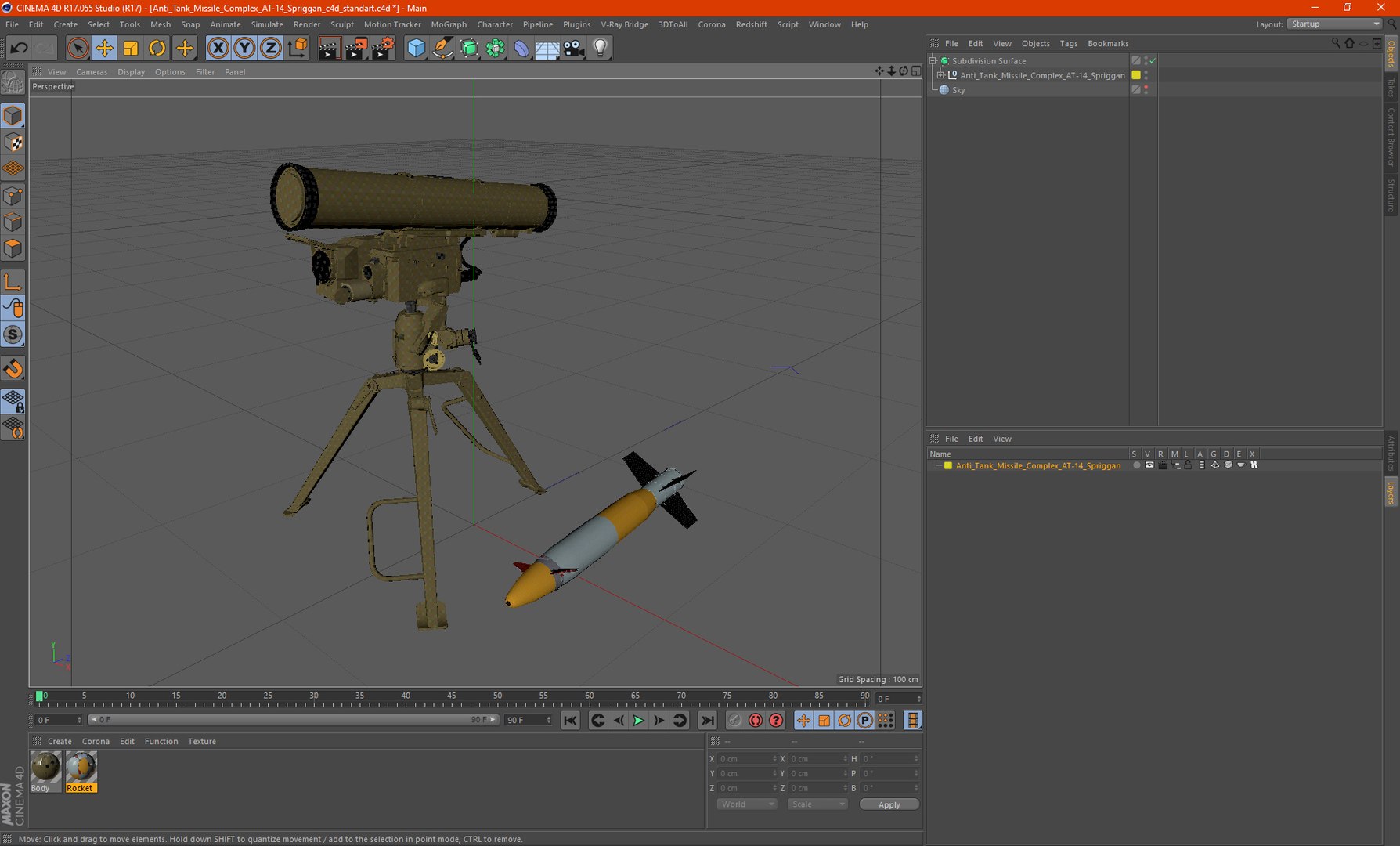Switch to Edges mode
Screen dimensions: 1400x846
tap(13, 222)
